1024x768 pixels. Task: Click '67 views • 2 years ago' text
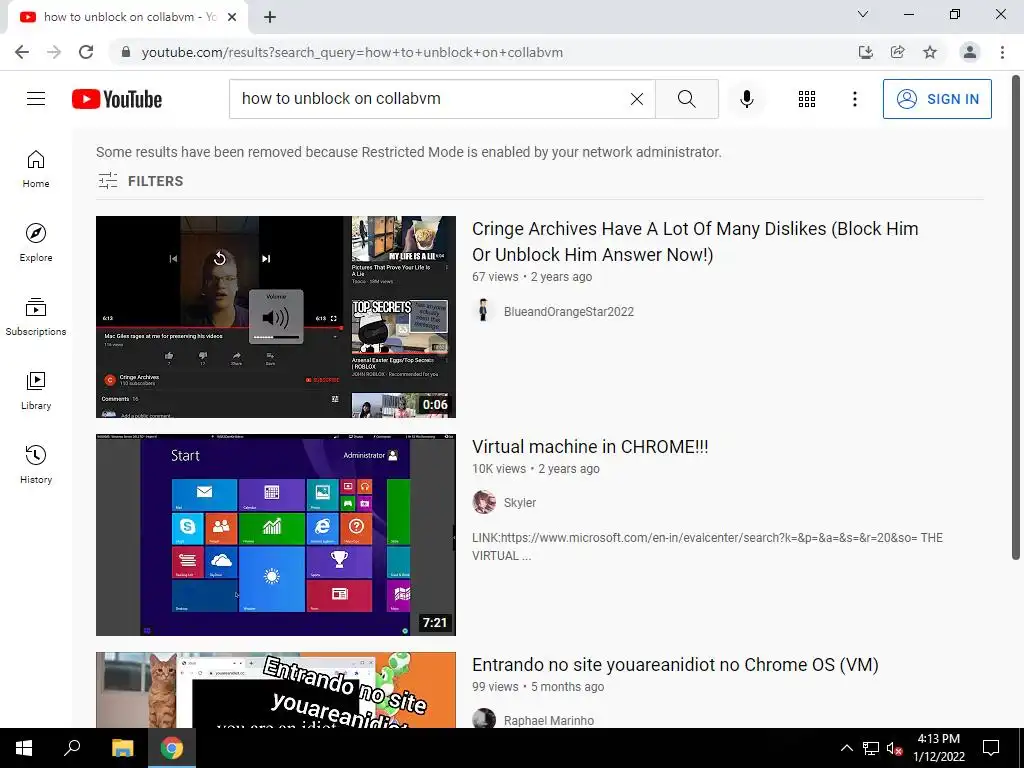point(532,276)
